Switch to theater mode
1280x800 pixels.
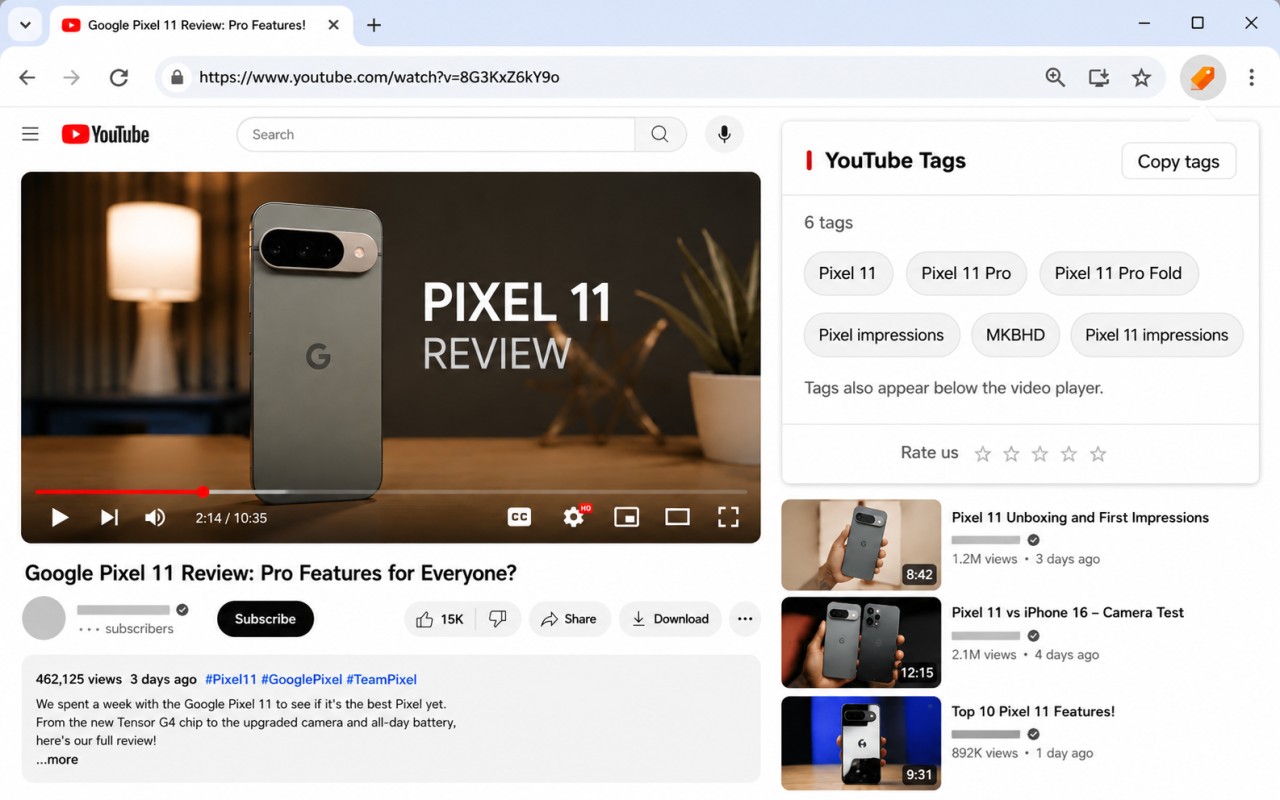pos(677,517)
